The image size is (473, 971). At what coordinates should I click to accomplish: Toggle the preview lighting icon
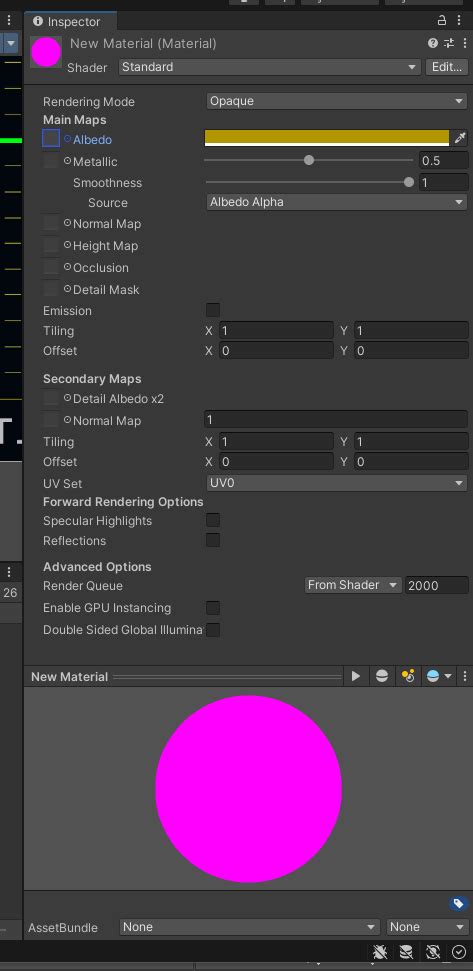click(x=408, y=676)
